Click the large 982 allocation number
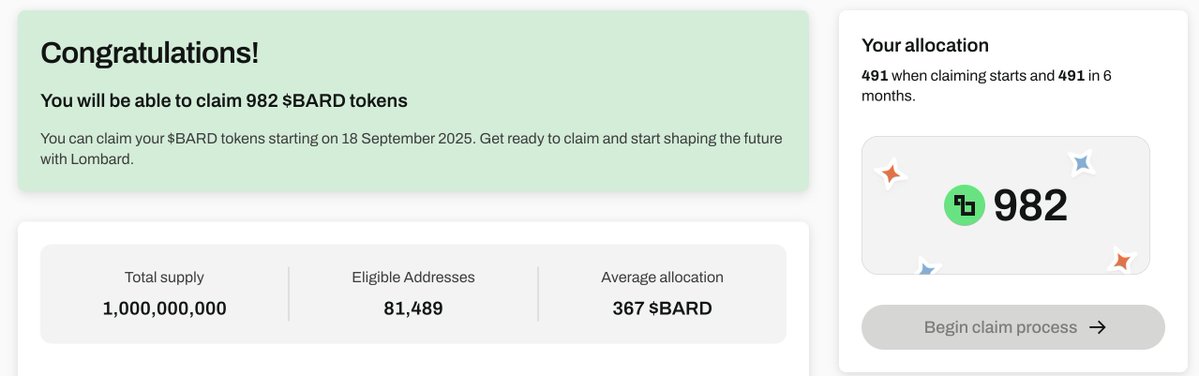 1030,206
